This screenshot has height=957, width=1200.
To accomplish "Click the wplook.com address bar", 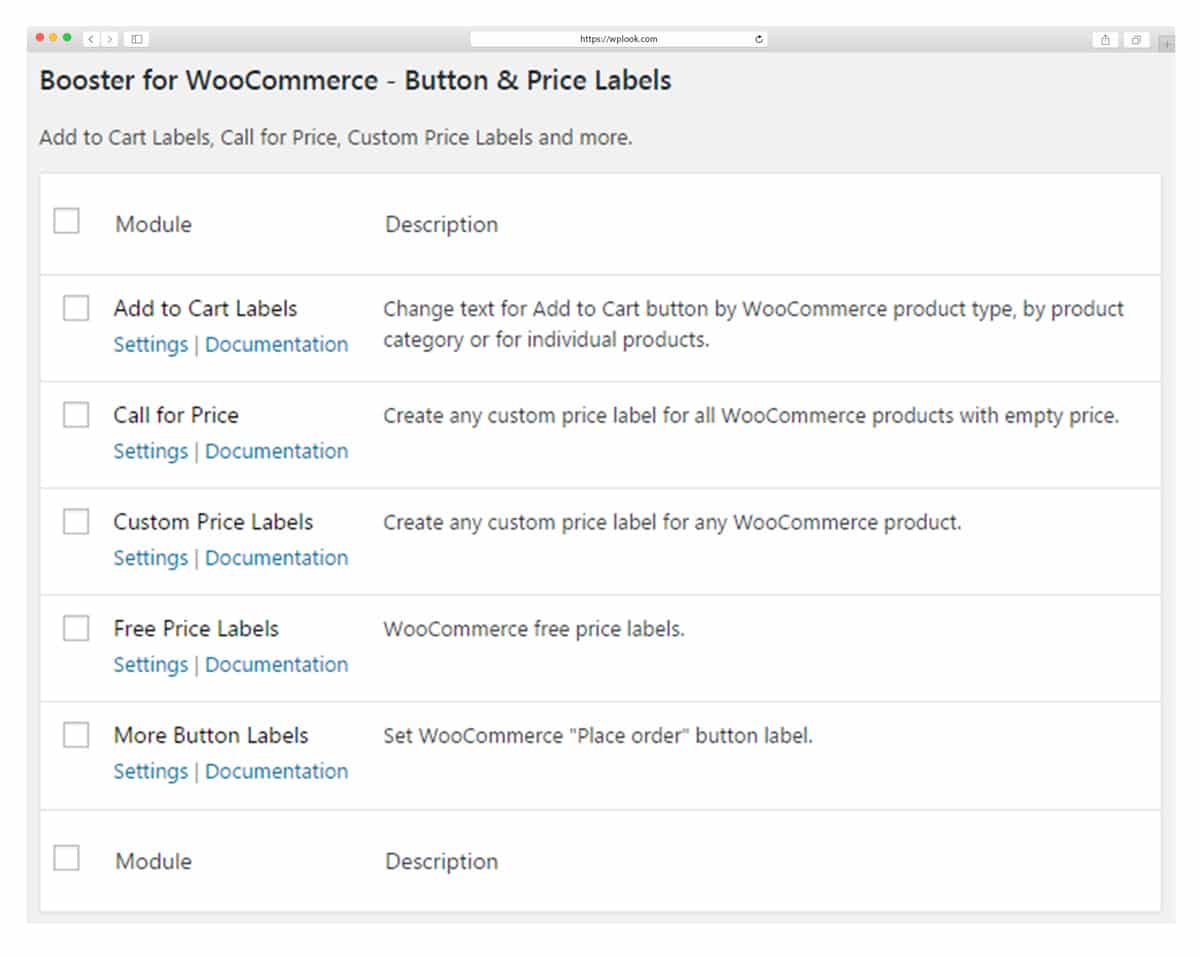I will 619,39.
